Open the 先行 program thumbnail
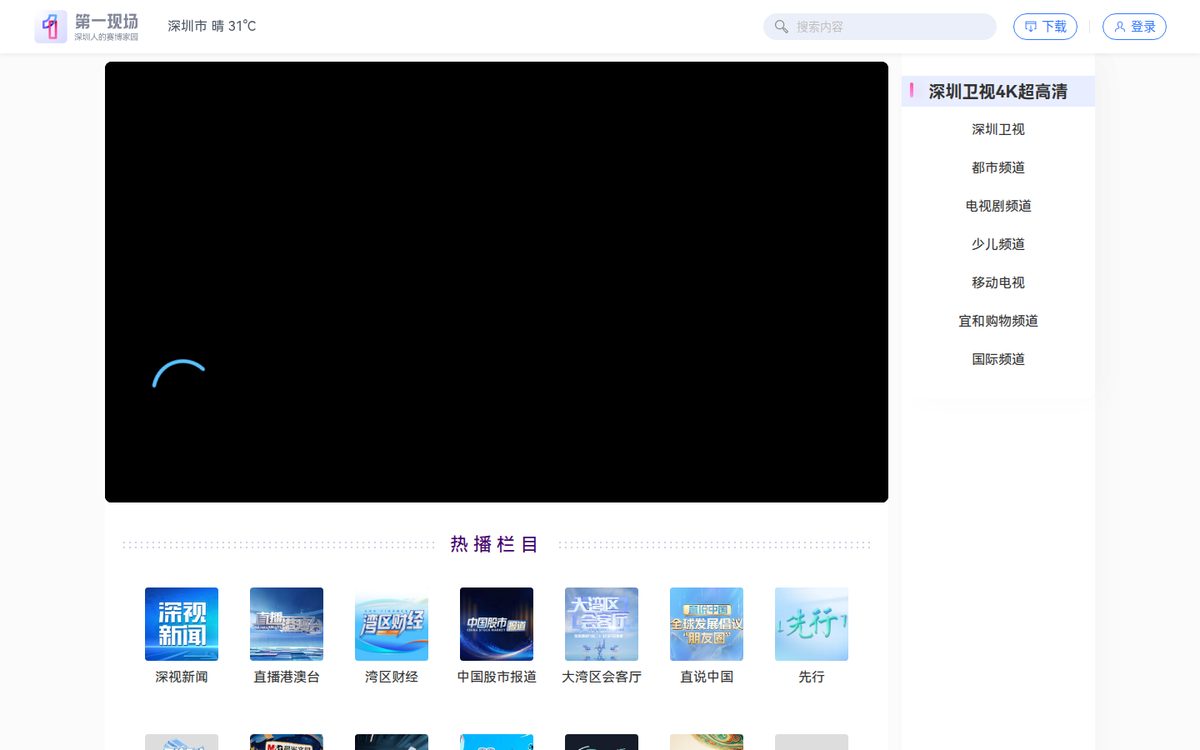Image resolution: width=1200 pixels, height=750 pixels. [811, 624]
